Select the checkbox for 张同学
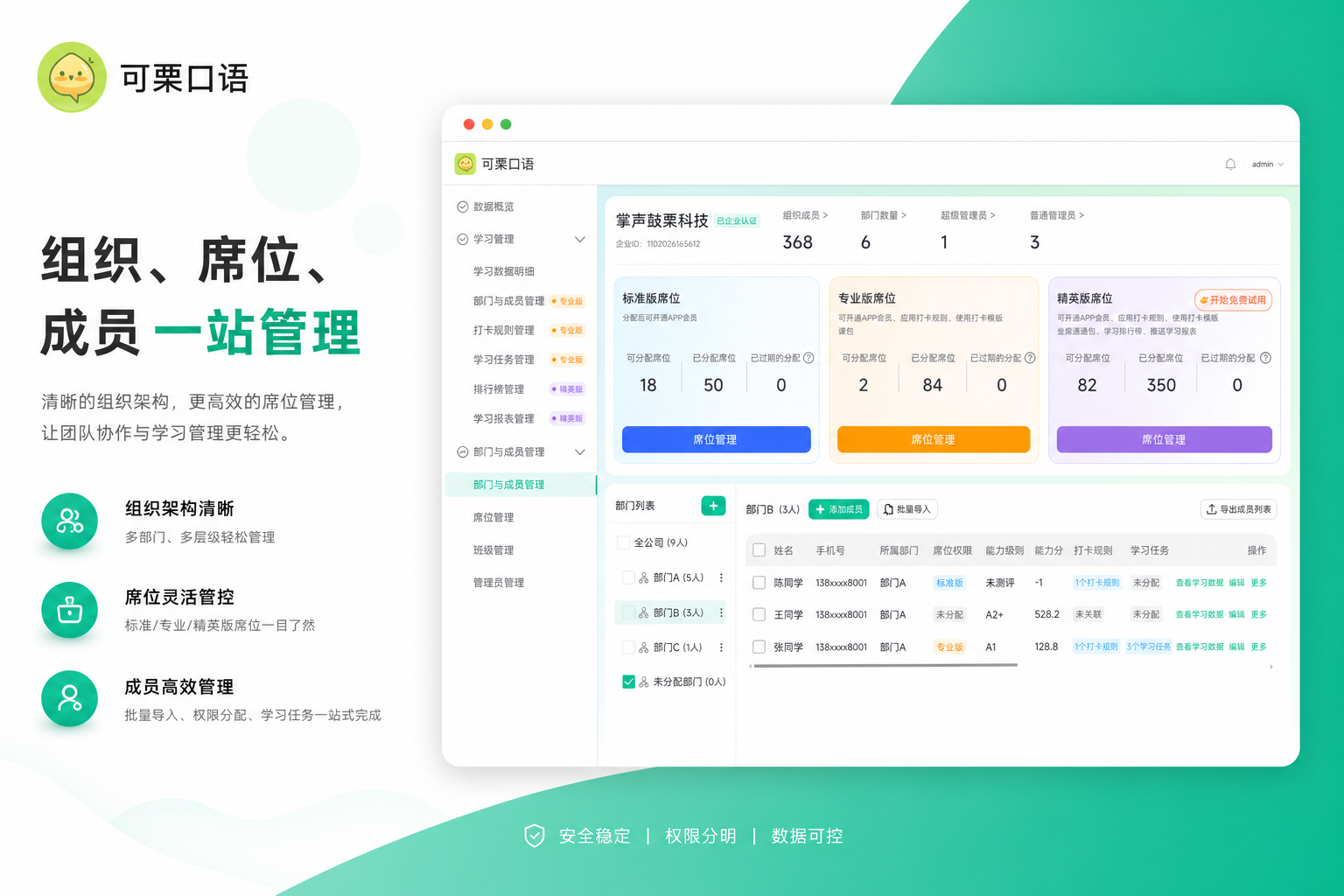The image size is (1344, 896). click(759, 647)
